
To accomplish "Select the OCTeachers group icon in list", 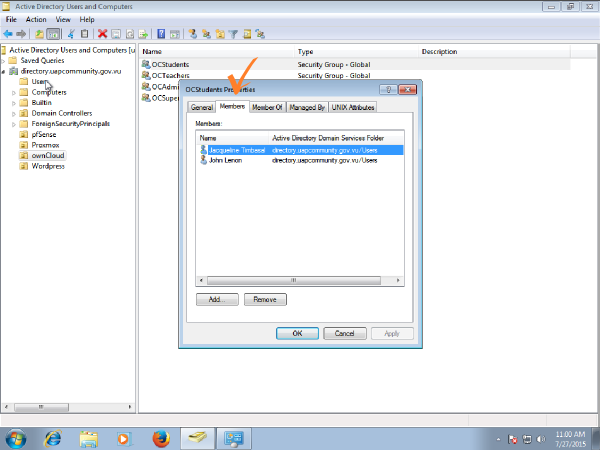I will 146,75.
